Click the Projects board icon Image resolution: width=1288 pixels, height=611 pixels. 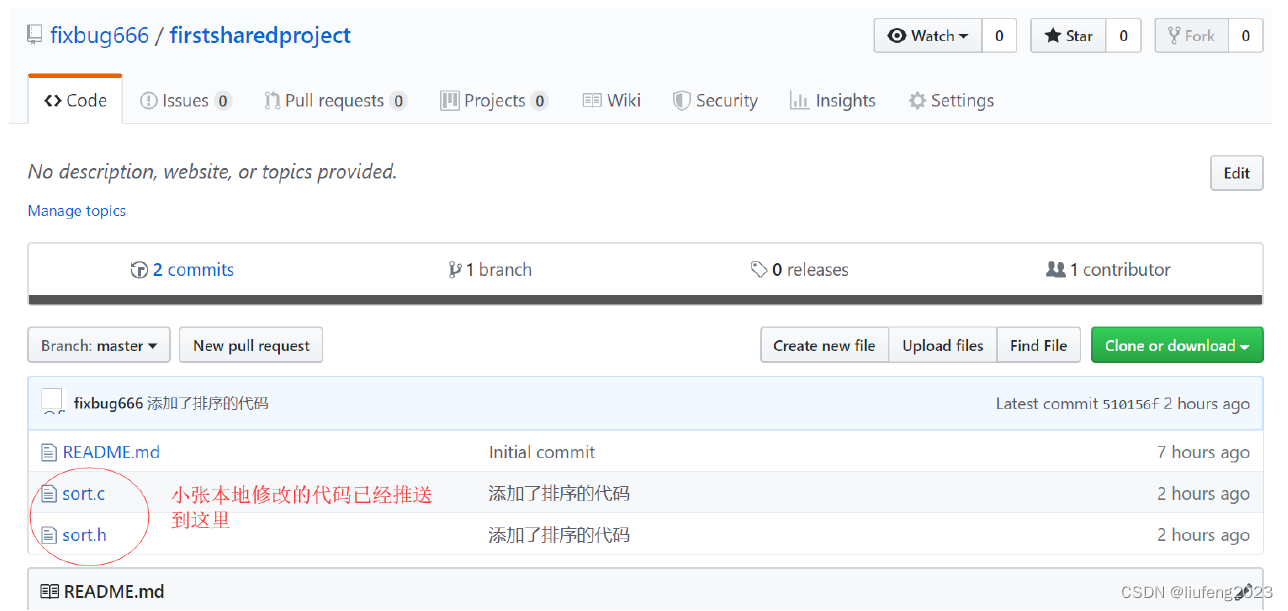(450, 100)
